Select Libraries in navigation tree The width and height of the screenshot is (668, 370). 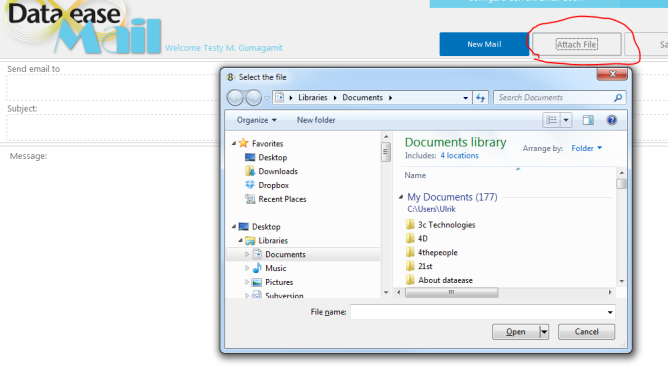(273, 241)
